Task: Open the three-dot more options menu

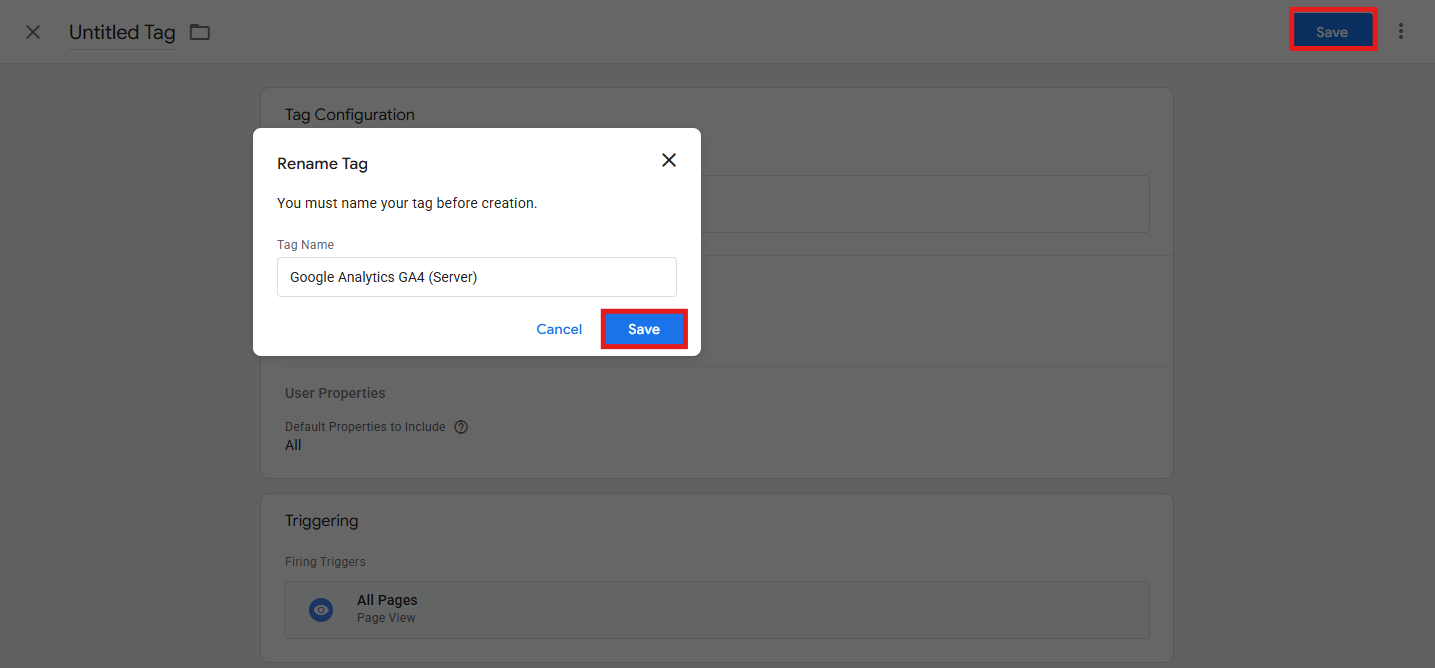Action: [x=1401, y=32]
